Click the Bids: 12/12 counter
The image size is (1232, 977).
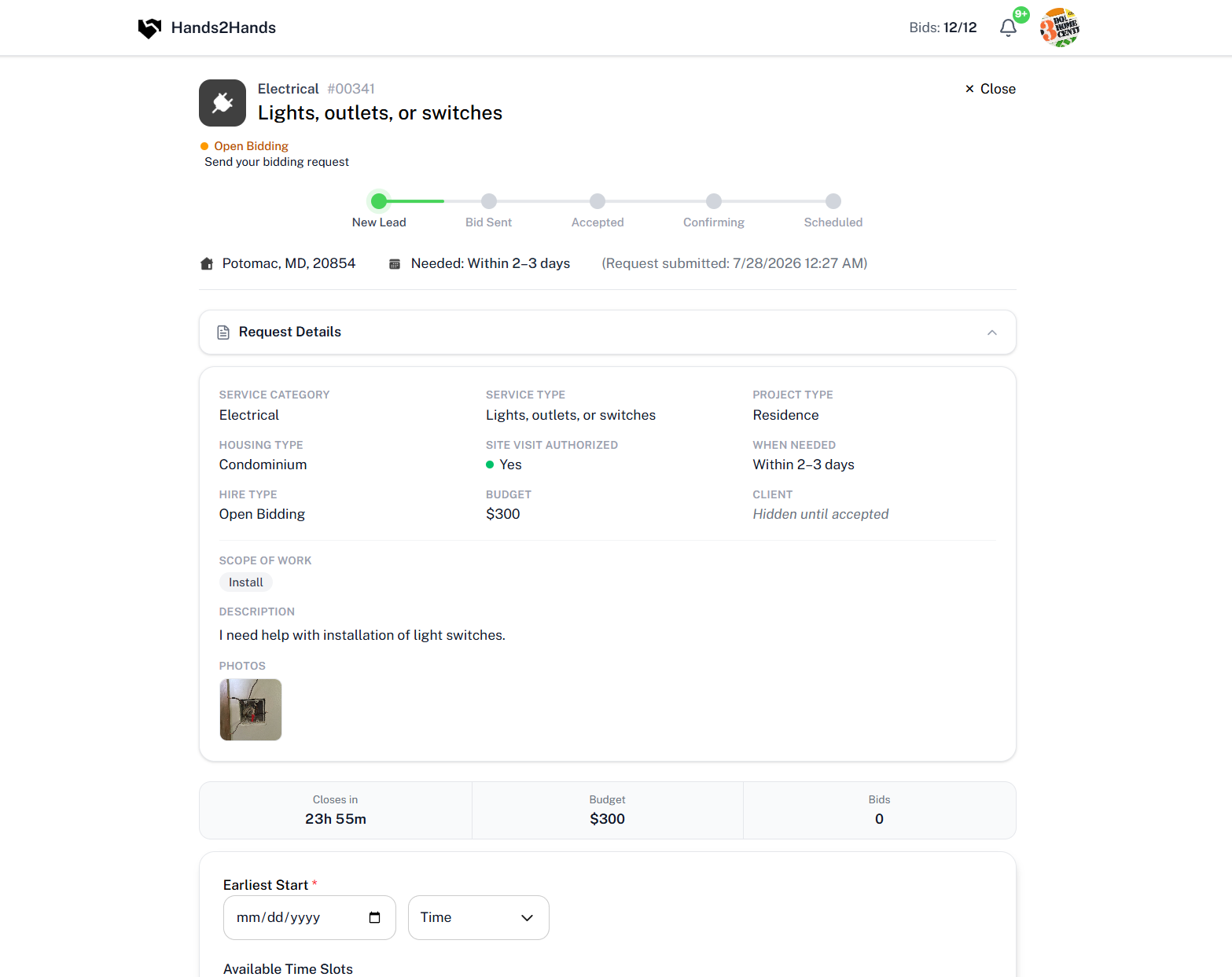point(943,28)
